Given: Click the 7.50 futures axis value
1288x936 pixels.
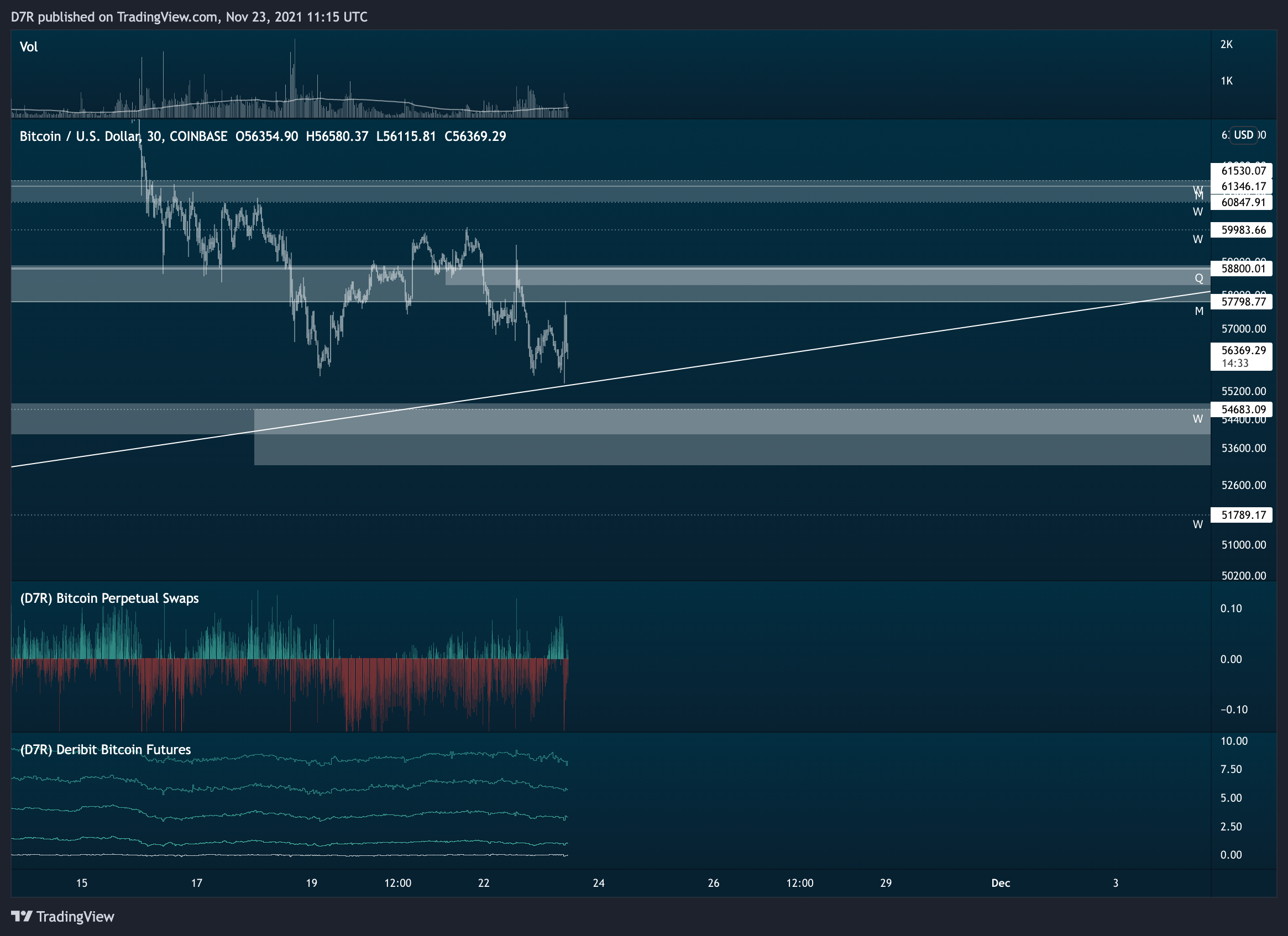Looking at the screenshot, I should [1231, 769].
